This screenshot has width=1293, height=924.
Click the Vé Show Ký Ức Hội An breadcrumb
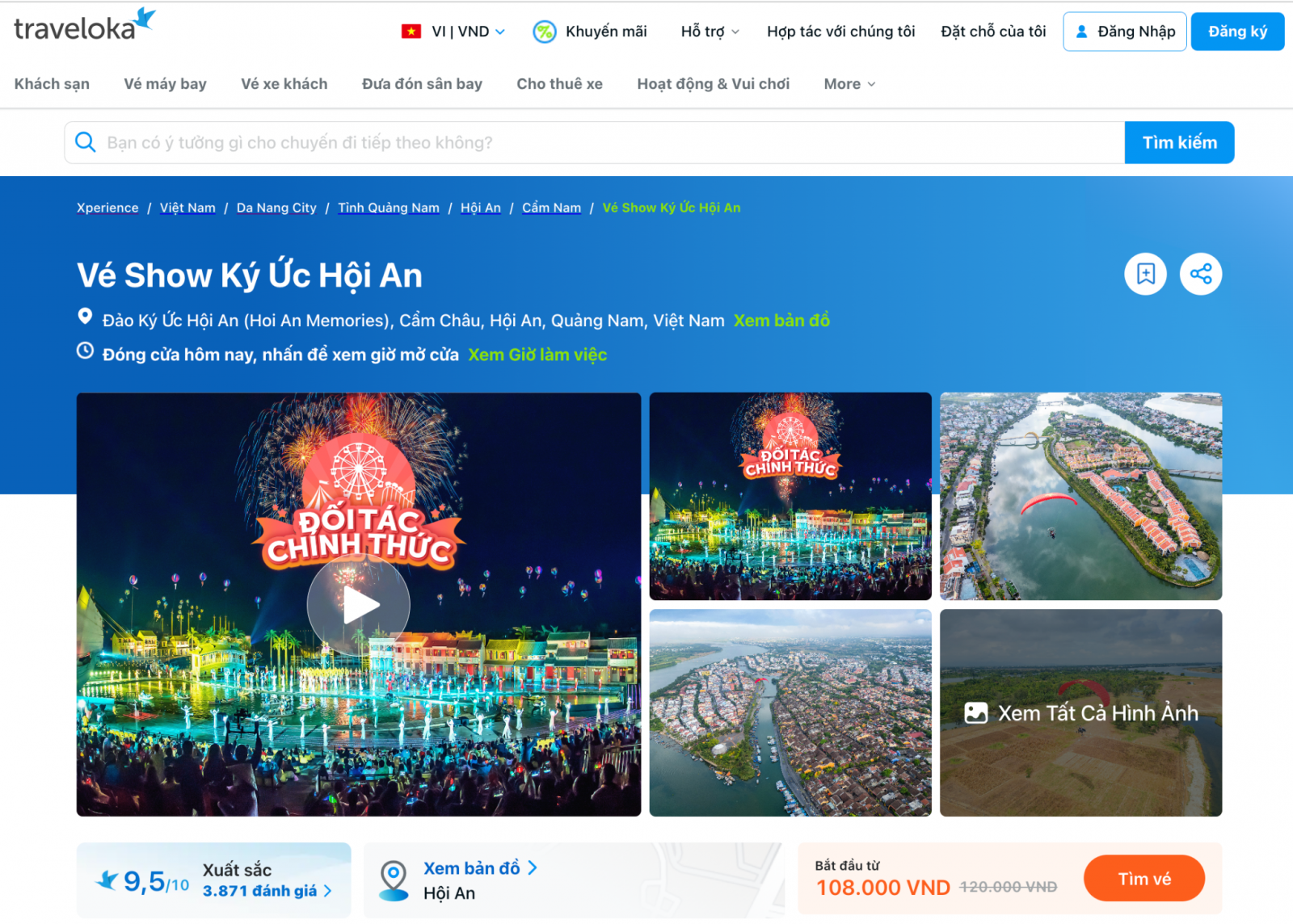click(x=672, y=208)
